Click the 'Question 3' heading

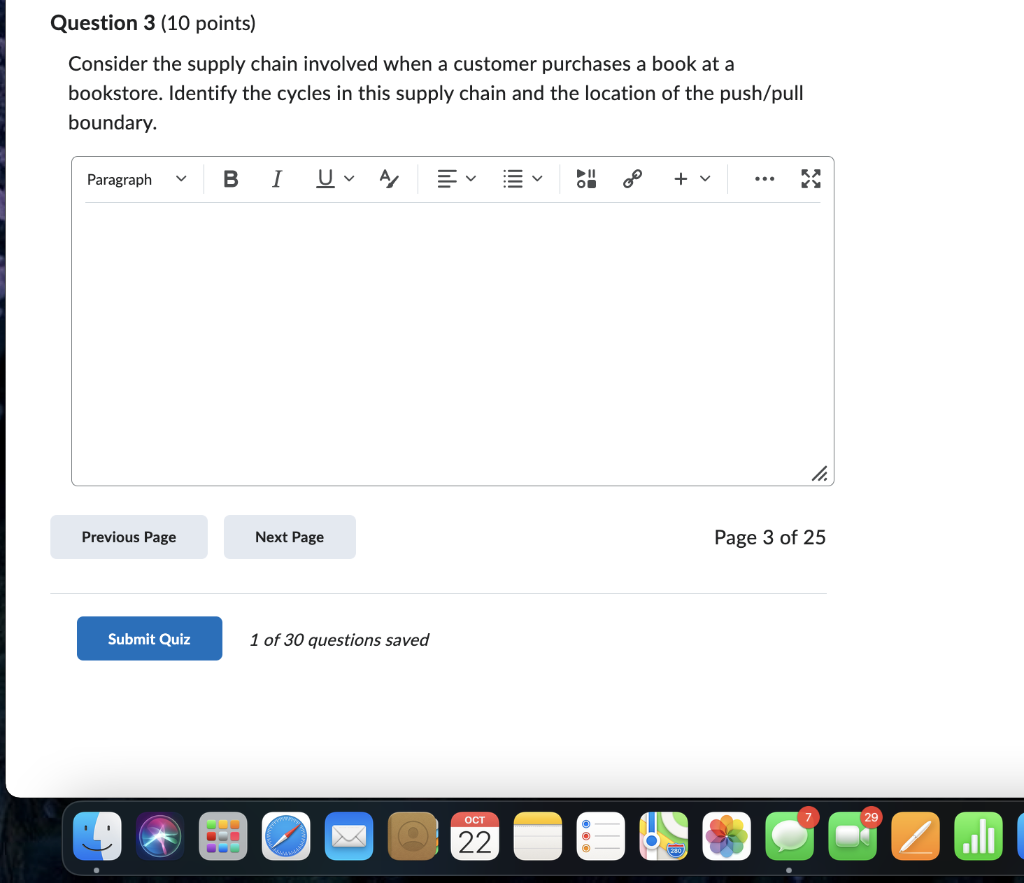103,23
